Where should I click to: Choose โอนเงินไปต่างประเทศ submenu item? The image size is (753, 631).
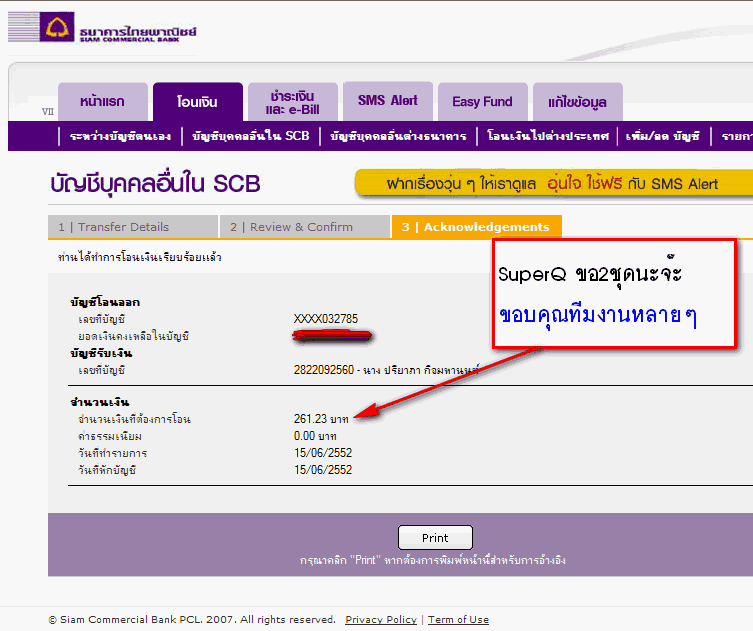[x=547, y=136]
